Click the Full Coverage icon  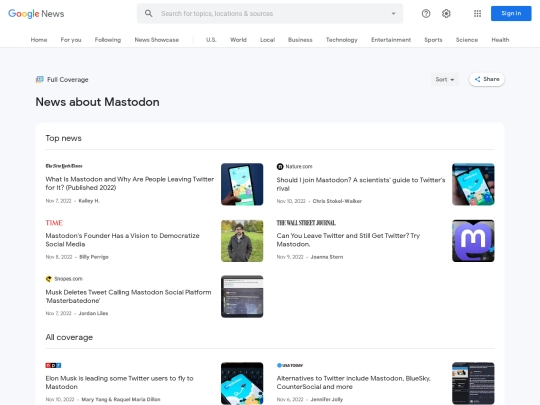[x=40, y=80]
